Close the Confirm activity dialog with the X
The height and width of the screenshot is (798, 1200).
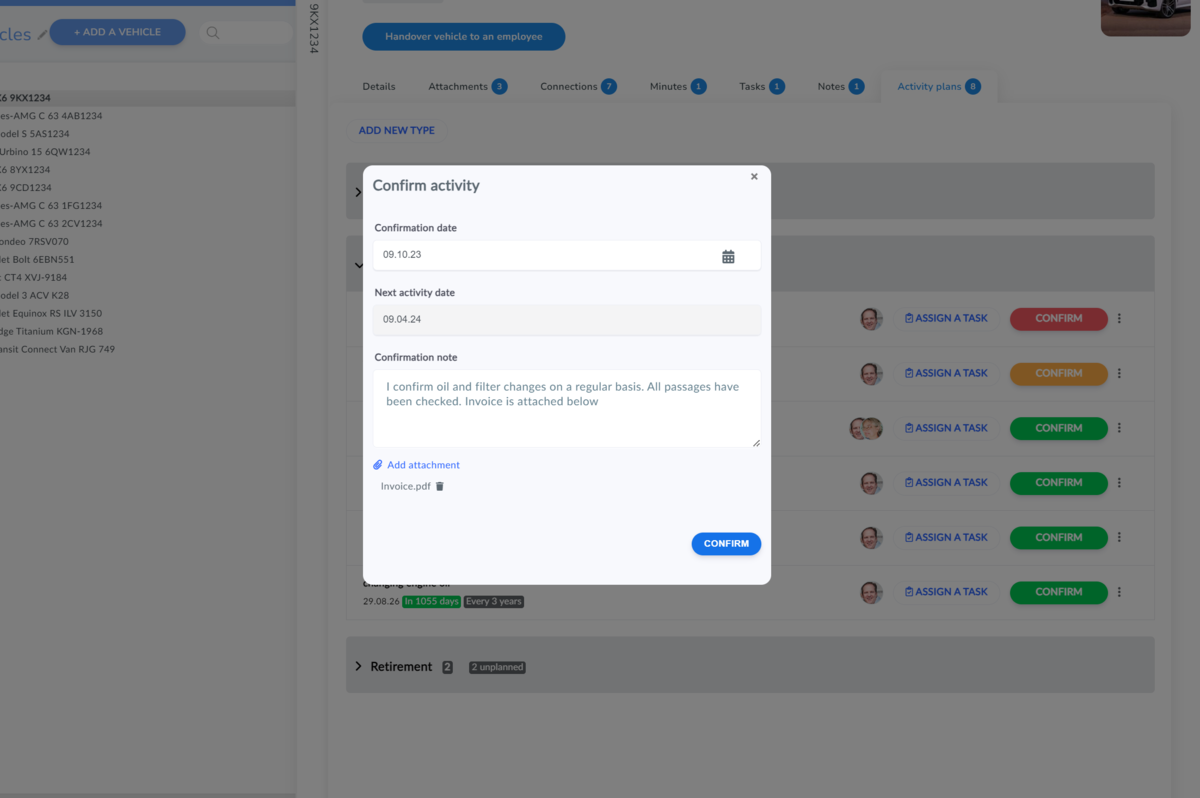click(x=754, y=177)
